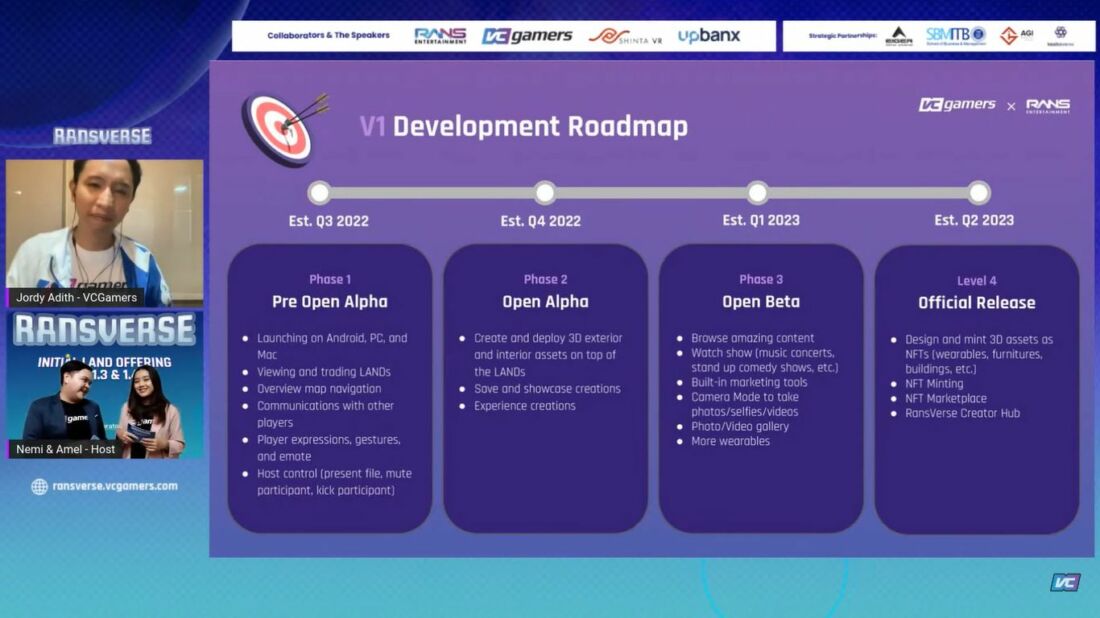This screenshot has height=618, width=1100.
Task: Click the AGI logo in the partnerships bar
Action: click(1017, 35)
